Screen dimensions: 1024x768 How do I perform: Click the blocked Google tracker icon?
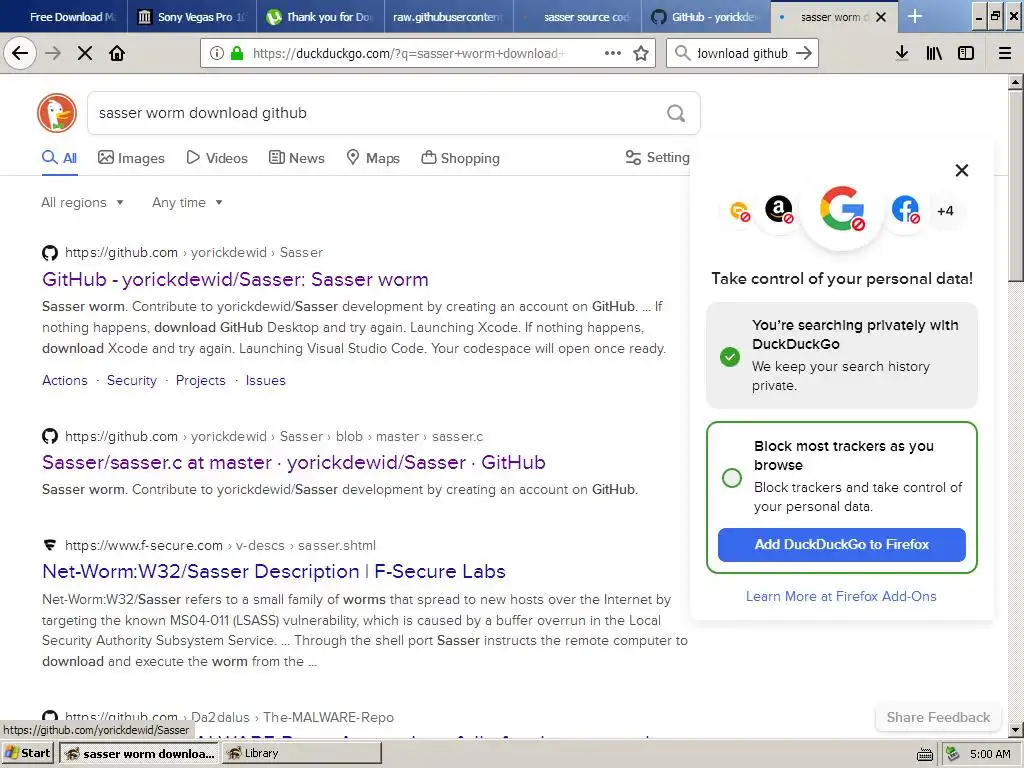tap(842, 210)
